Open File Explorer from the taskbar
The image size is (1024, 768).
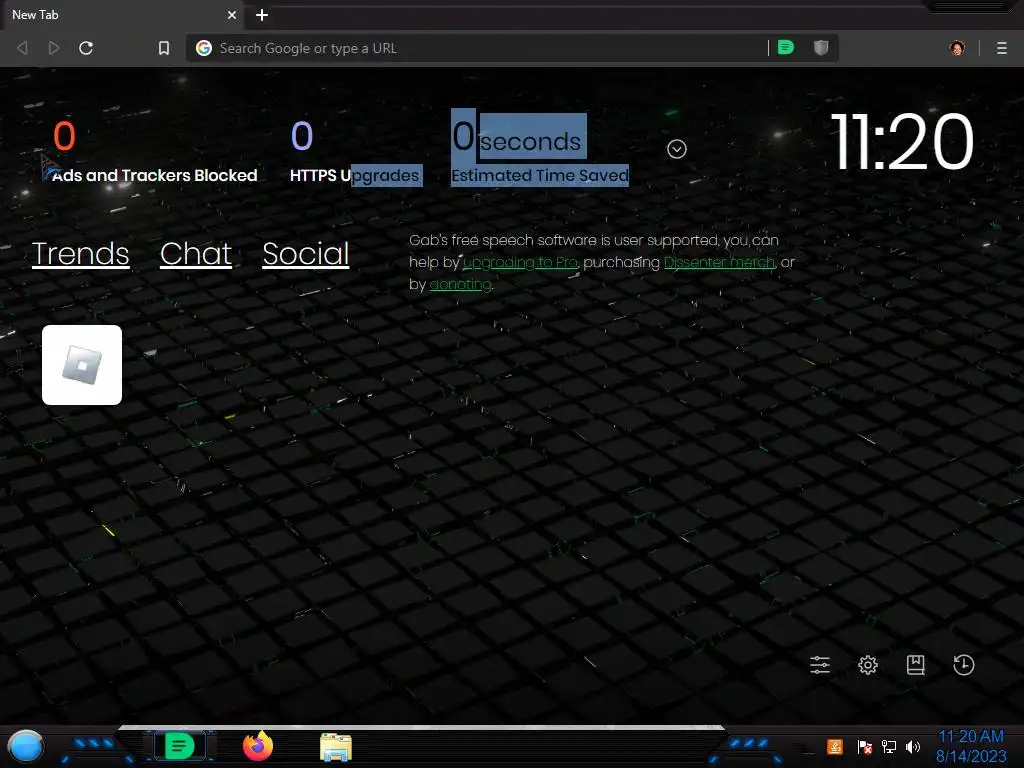[x=336, y=747]
